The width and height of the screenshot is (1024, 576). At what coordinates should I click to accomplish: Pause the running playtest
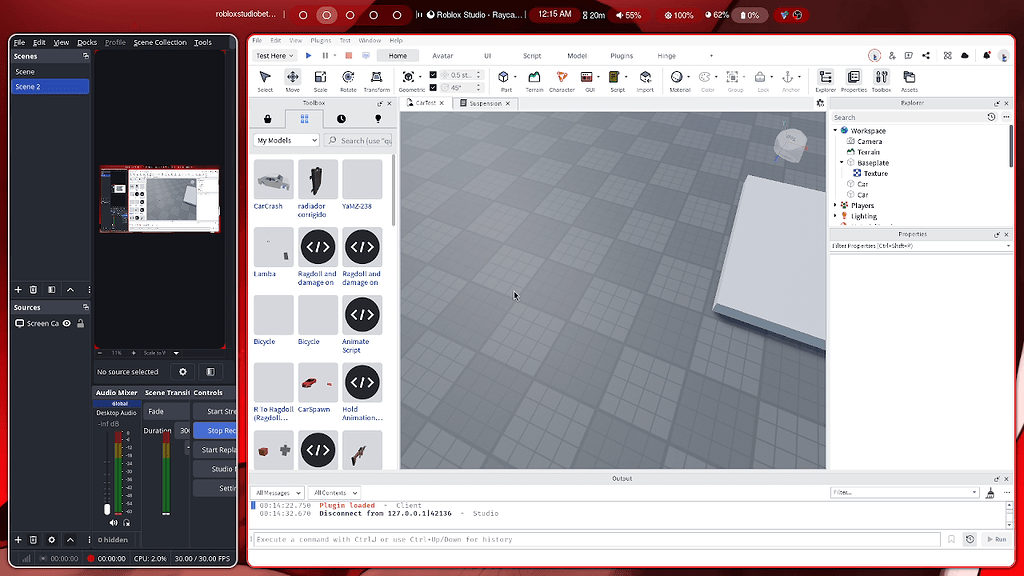[325, 56]
